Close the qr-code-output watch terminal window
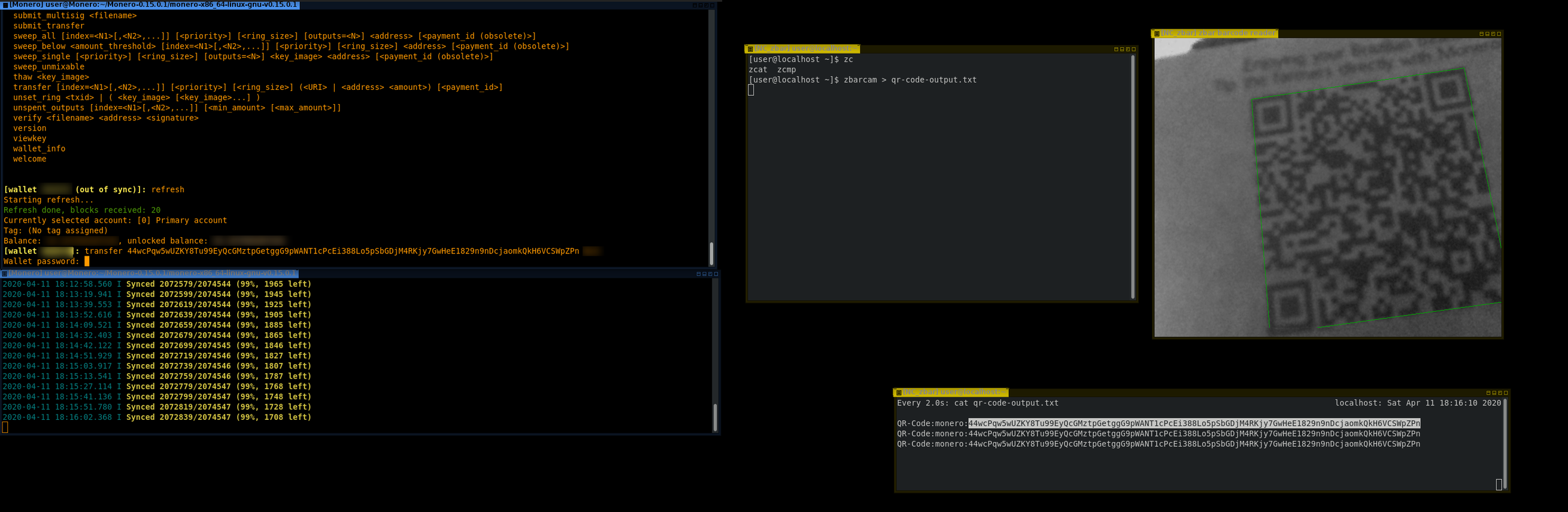This screenshot has width=1568, height=512. click(x=1506, y=393)
